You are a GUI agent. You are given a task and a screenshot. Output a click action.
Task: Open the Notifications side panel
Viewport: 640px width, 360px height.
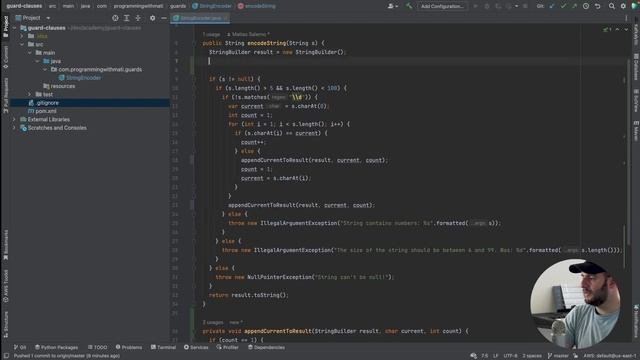(x=636, y=320)
